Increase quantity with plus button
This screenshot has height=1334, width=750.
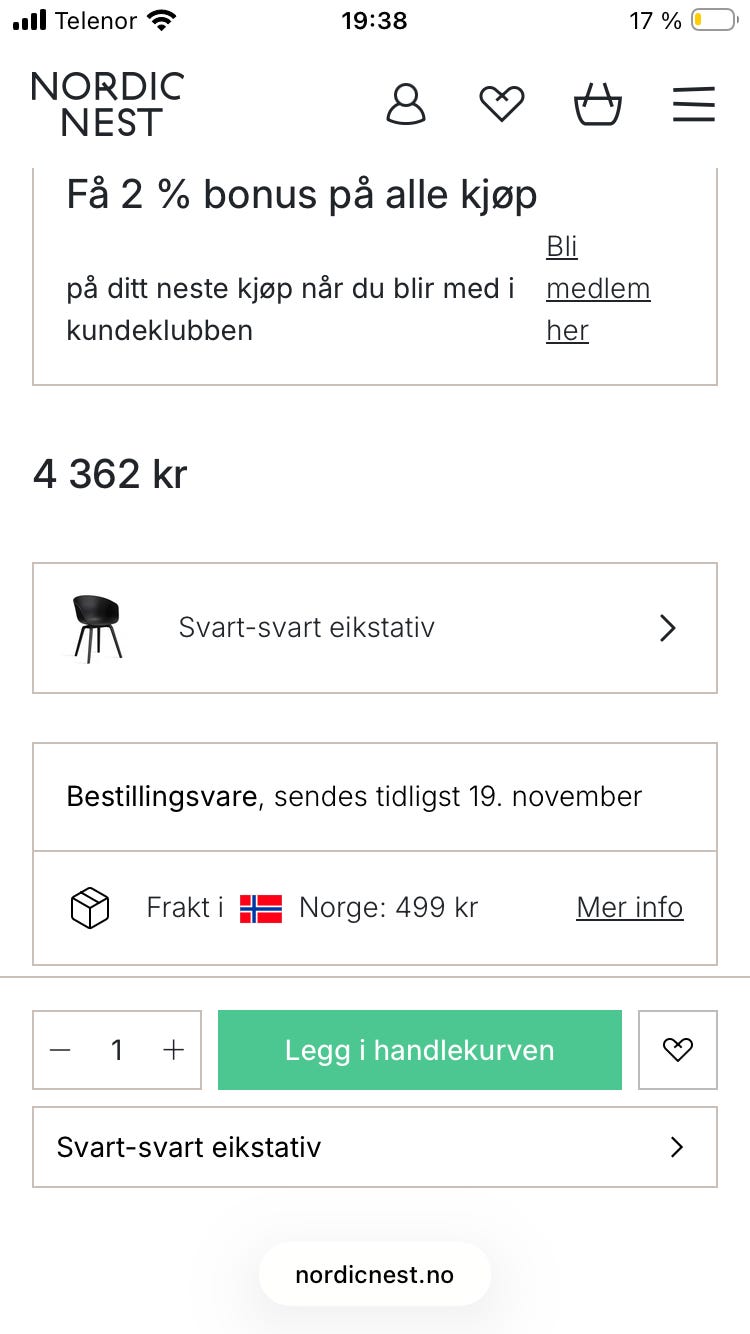pyautogui.click(x=174, y=1050)
